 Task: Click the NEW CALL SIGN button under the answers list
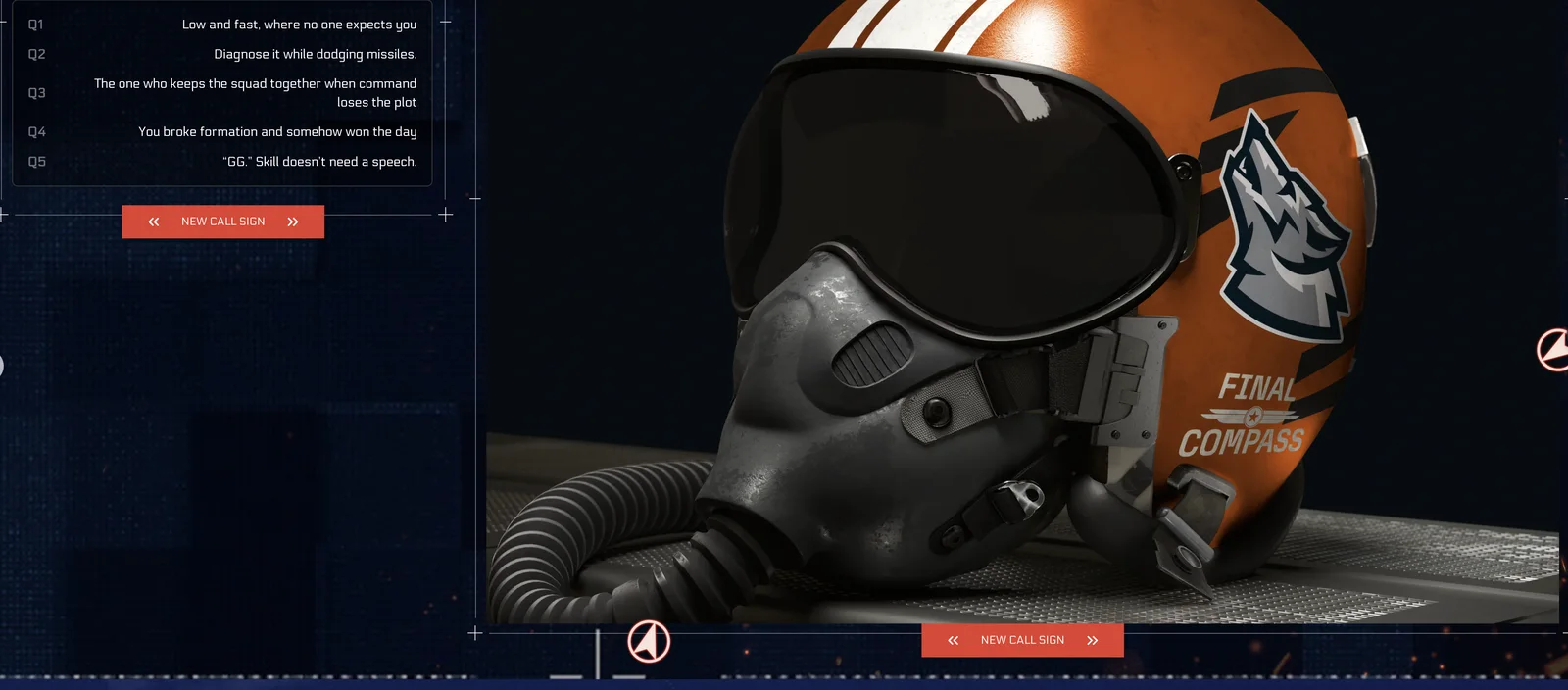pos(222,222)
